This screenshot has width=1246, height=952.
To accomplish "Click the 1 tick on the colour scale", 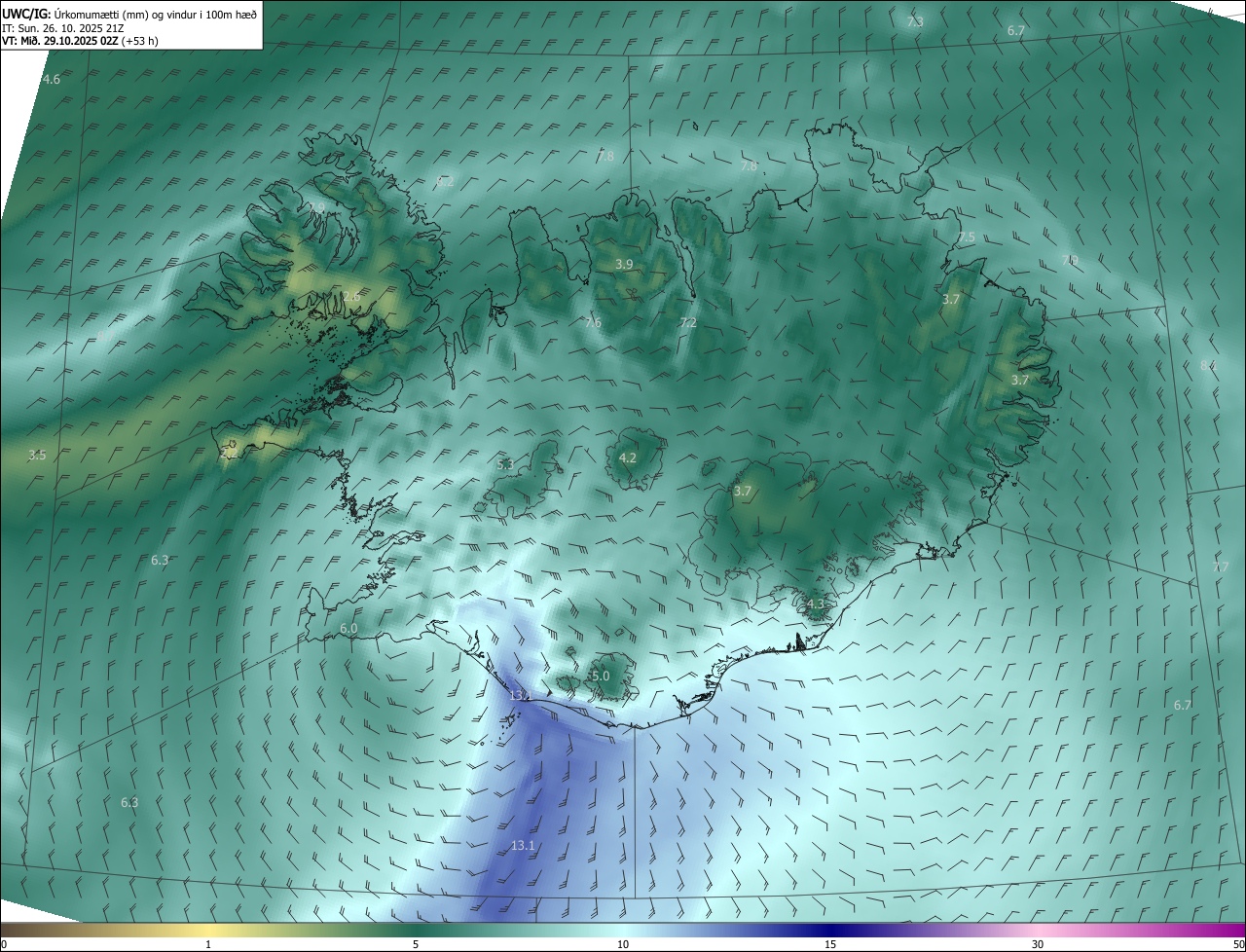I will (x=208, y=944).
